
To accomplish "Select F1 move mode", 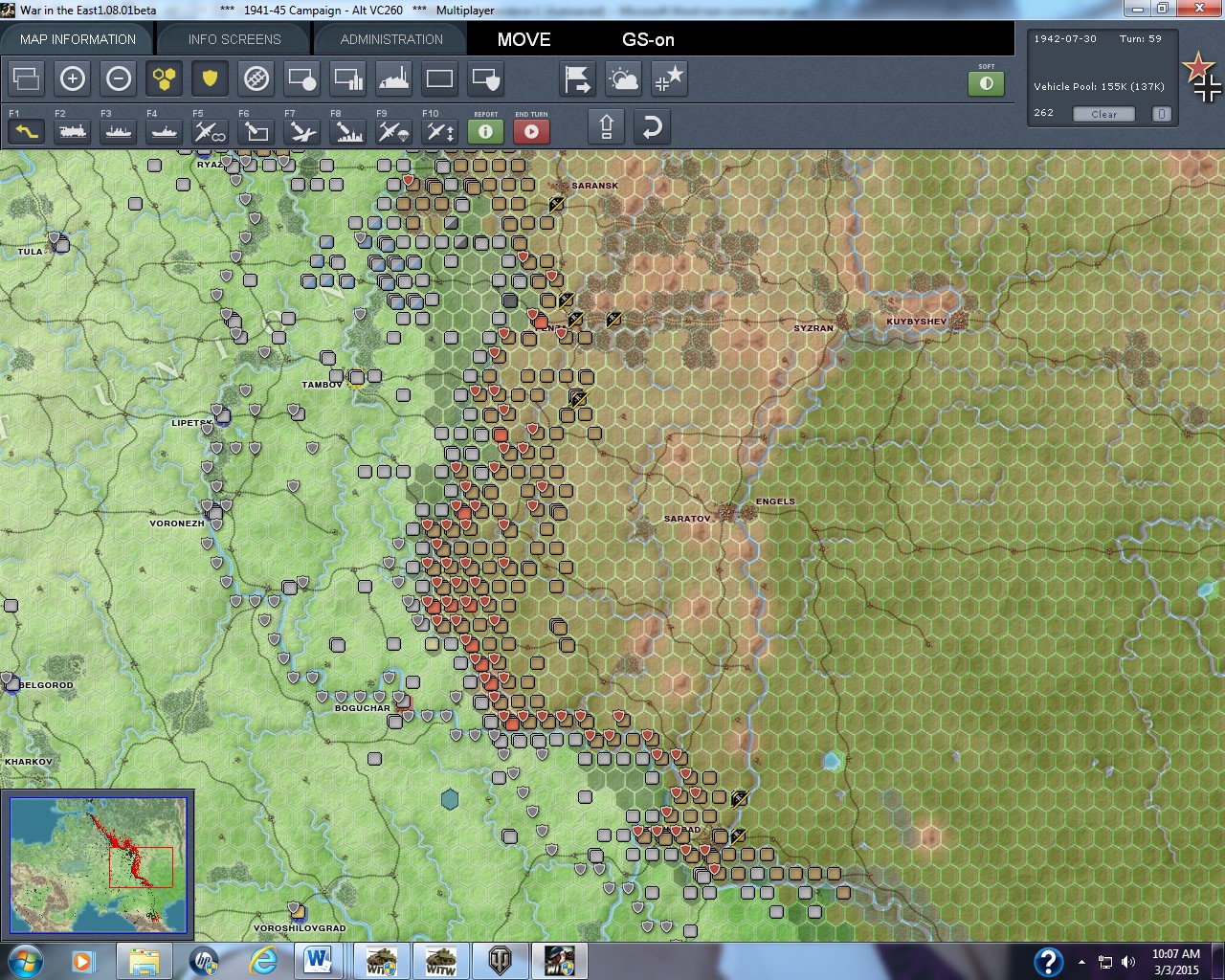I will point(27,130).
